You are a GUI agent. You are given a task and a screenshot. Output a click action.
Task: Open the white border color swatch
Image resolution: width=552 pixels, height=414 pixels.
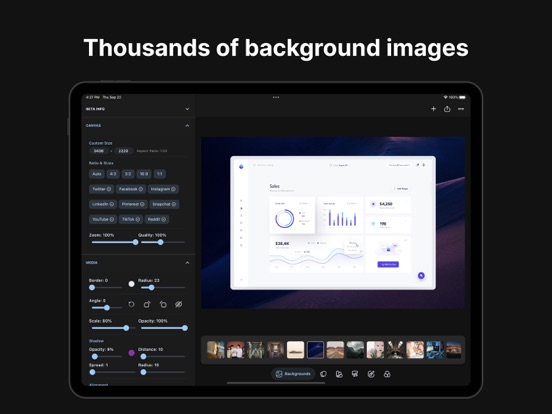click(131, 284)
